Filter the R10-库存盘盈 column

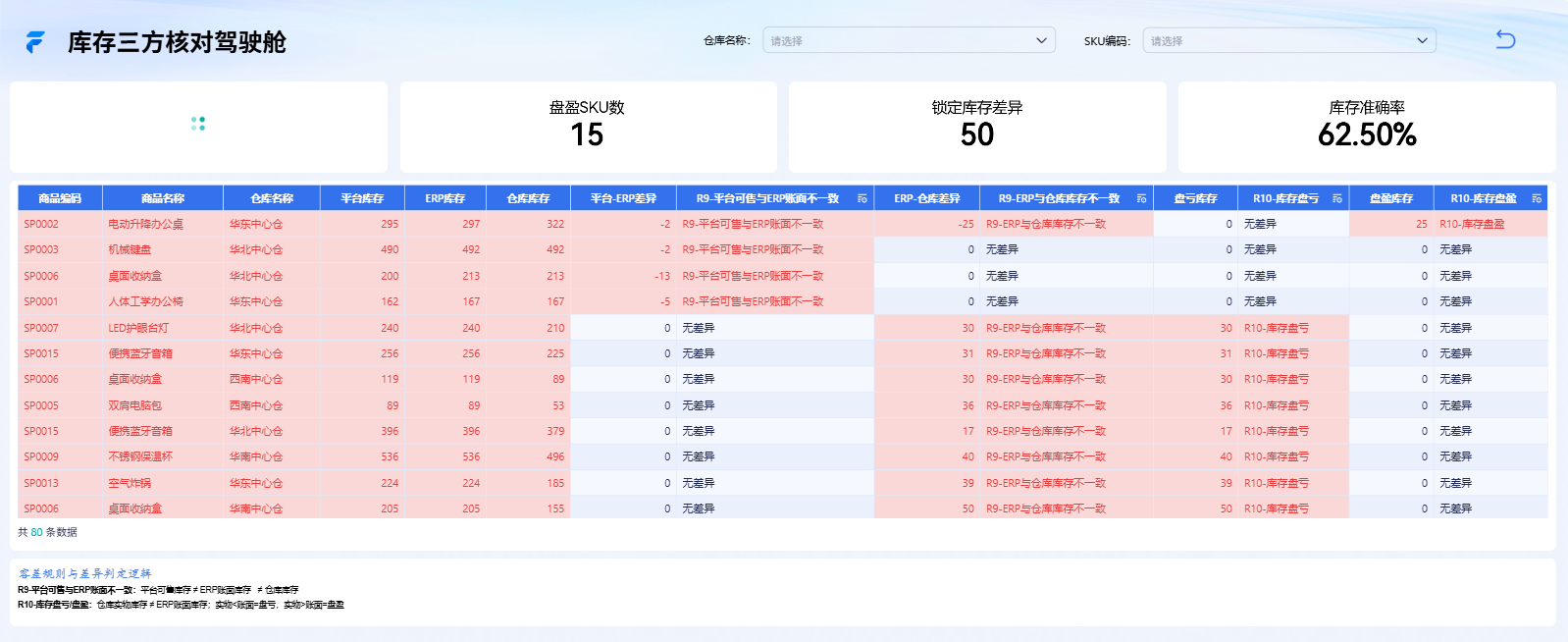pyautogui.click(x=1537, y=198)
